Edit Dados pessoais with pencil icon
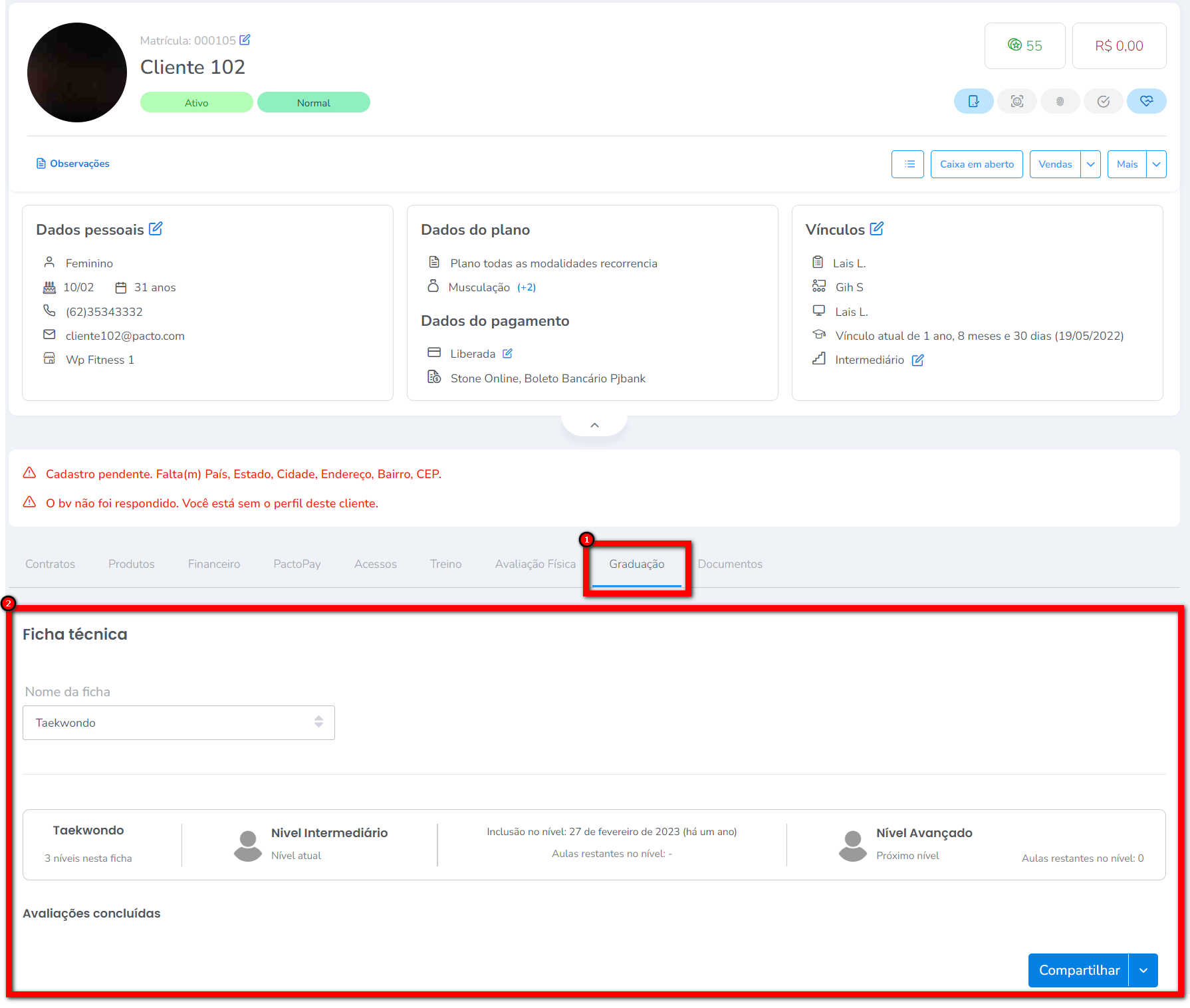1190x1008 pixels. pyautogui.click(x=156, y=229)
